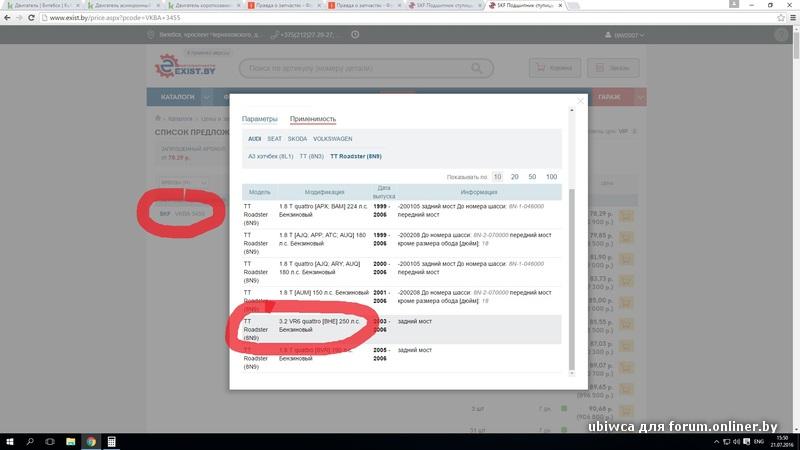Reload the exist.by page
800x450 pixels.
31,18
